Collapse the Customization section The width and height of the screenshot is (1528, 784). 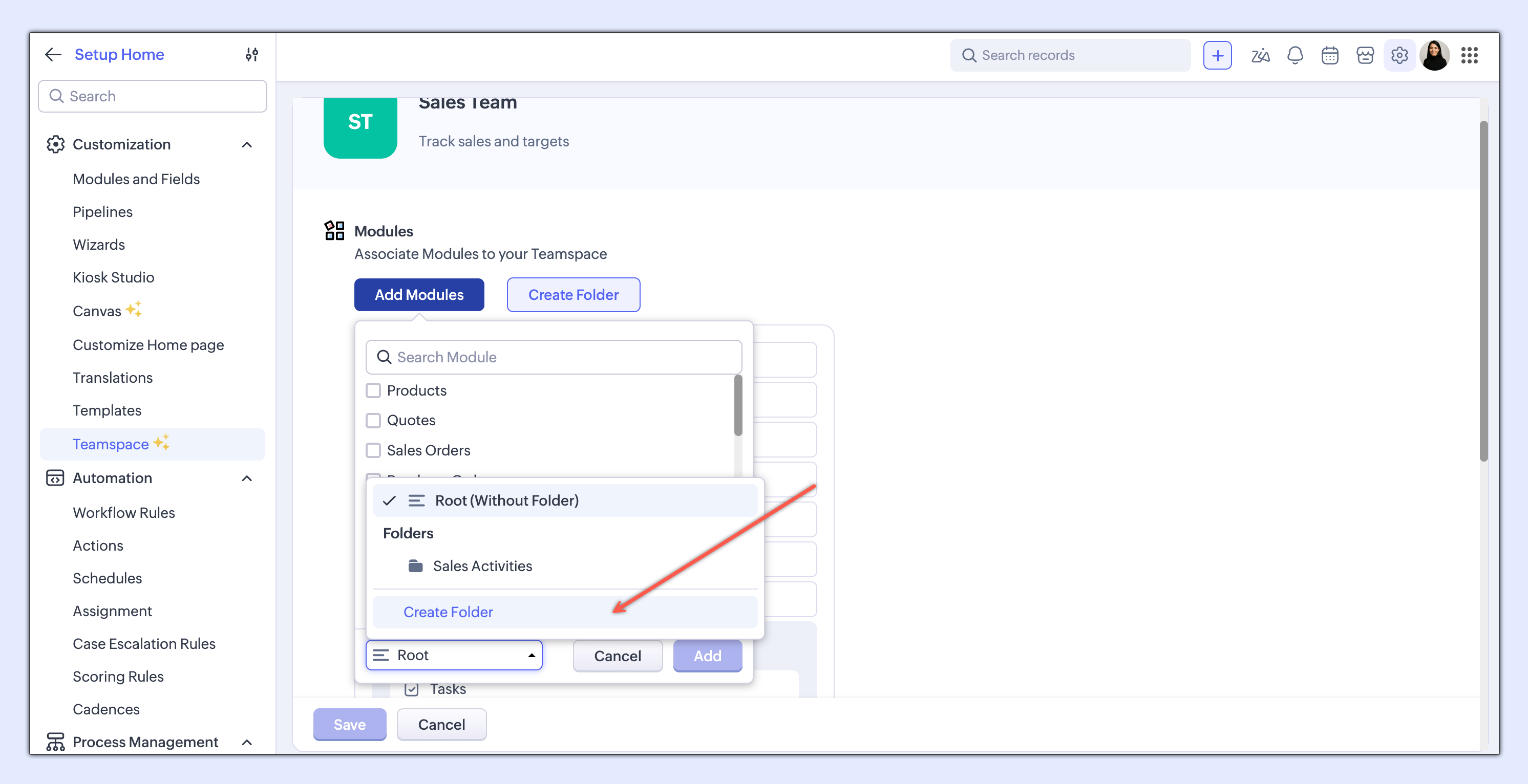(247, 145)
